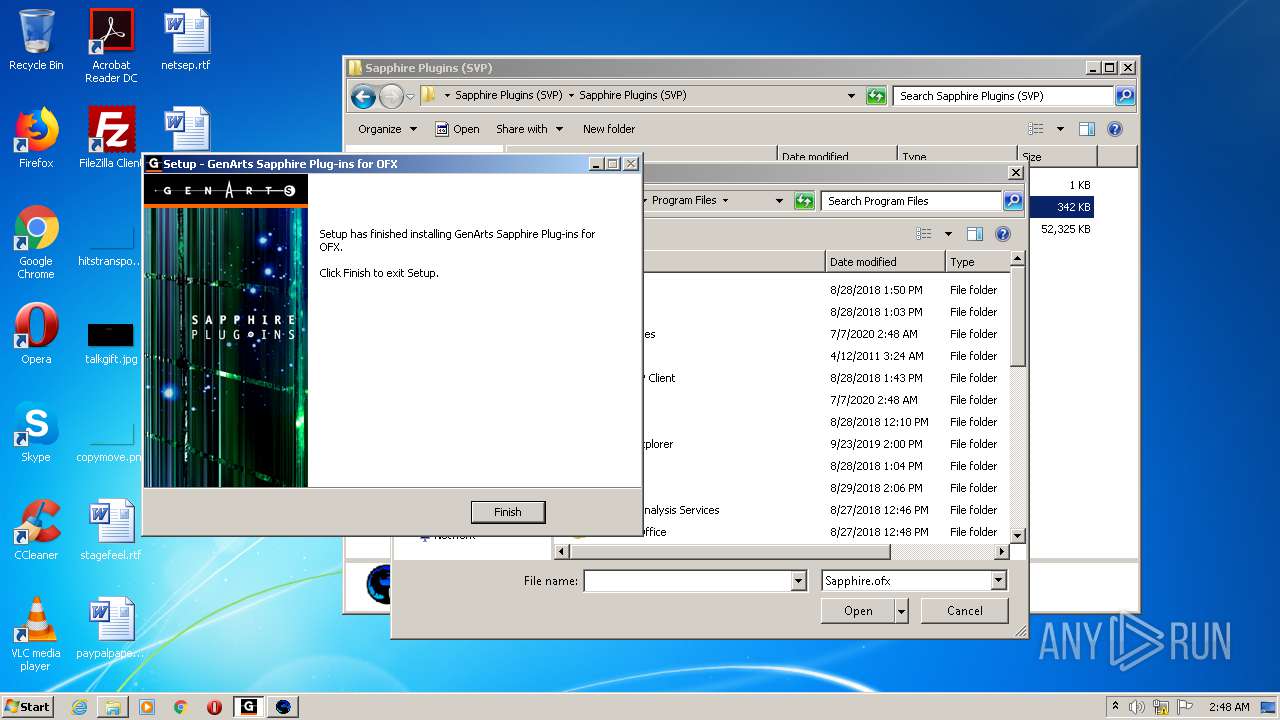Sort by Type column in file dialog

point(975,262)
